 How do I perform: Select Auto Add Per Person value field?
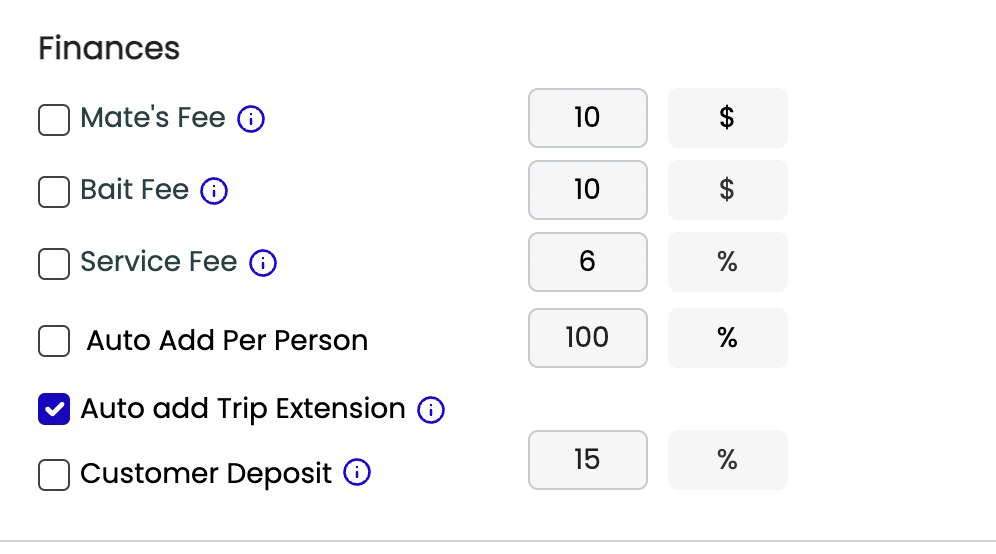point(587,338)
